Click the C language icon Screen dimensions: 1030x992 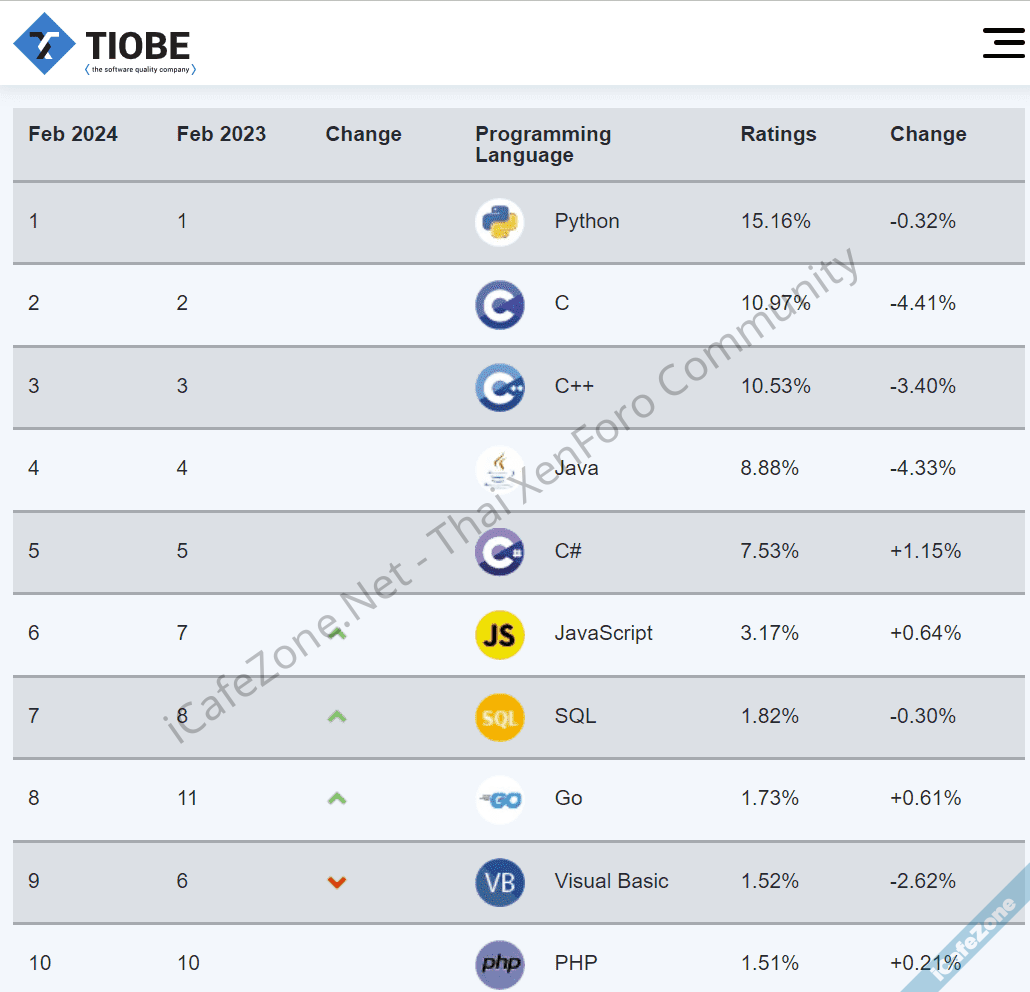pyautogui.click(x=499, y=304)
